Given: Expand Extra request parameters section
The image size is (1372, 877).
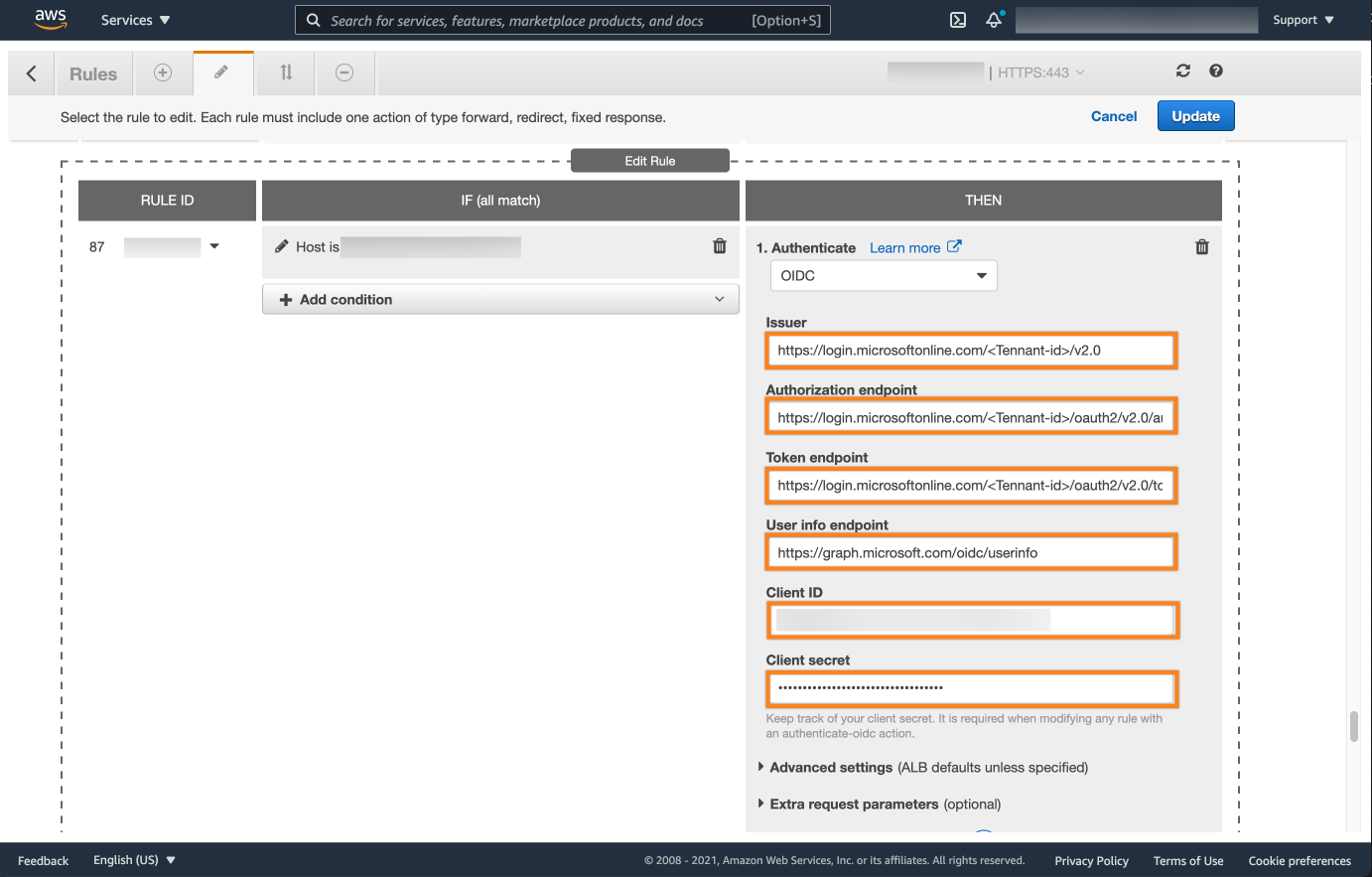Looking at the screenshot, I should pos(854,804).
